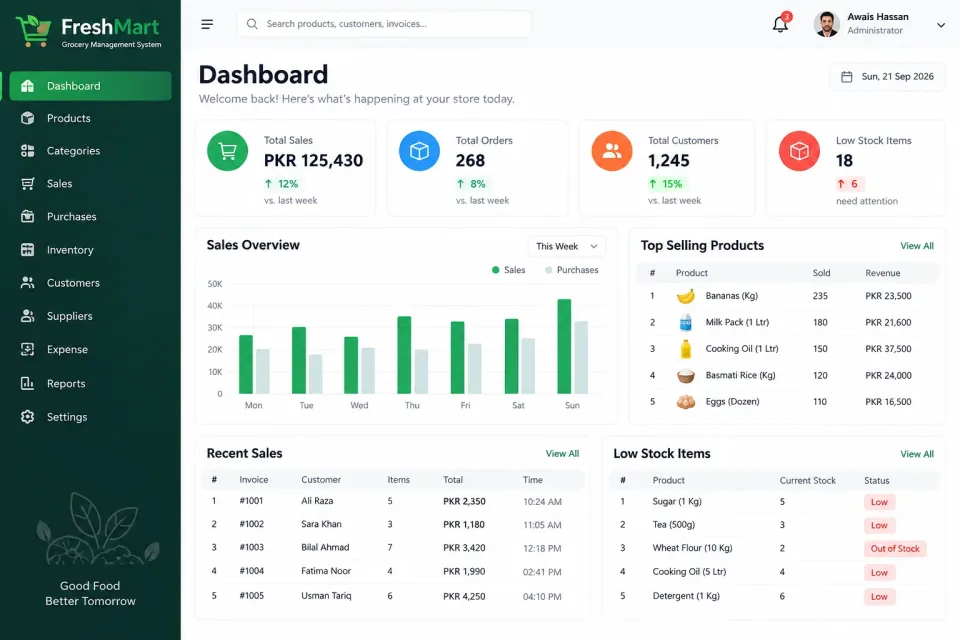Click the Purchases bag icon in sidebar
The image size is (960, 640).
coord(28,216)
